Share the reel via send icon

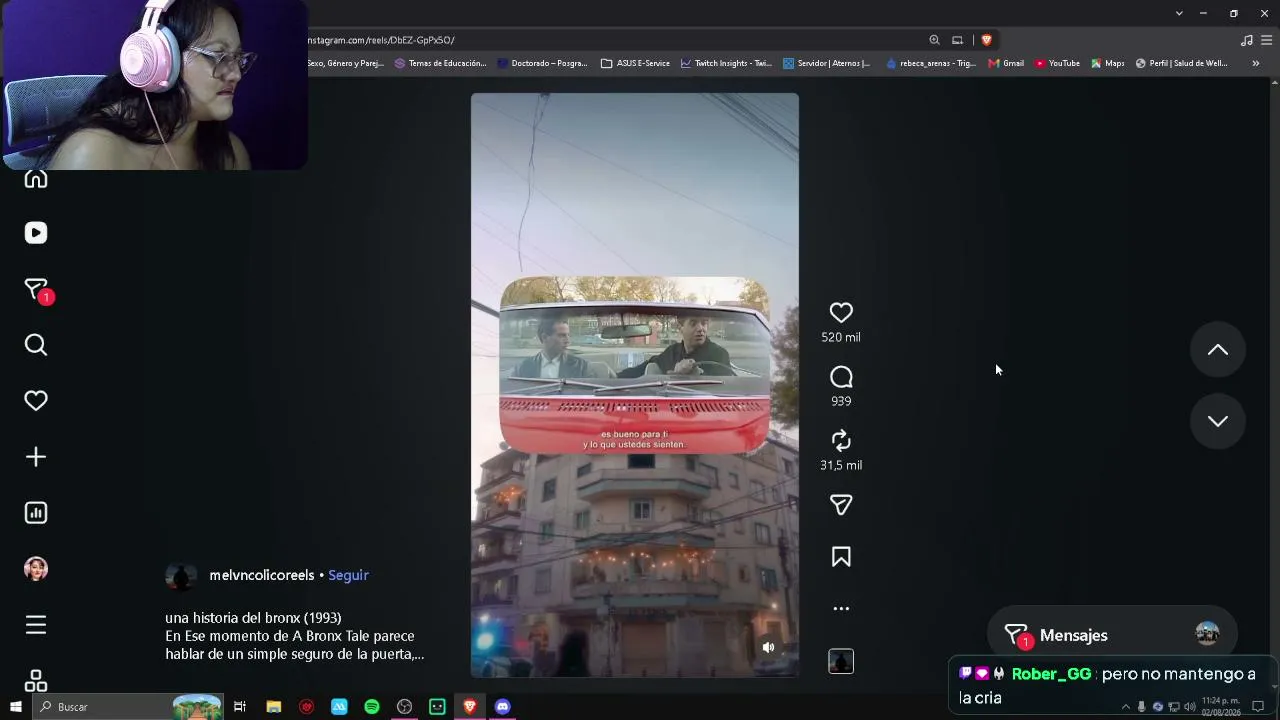(x=841, y=505)
